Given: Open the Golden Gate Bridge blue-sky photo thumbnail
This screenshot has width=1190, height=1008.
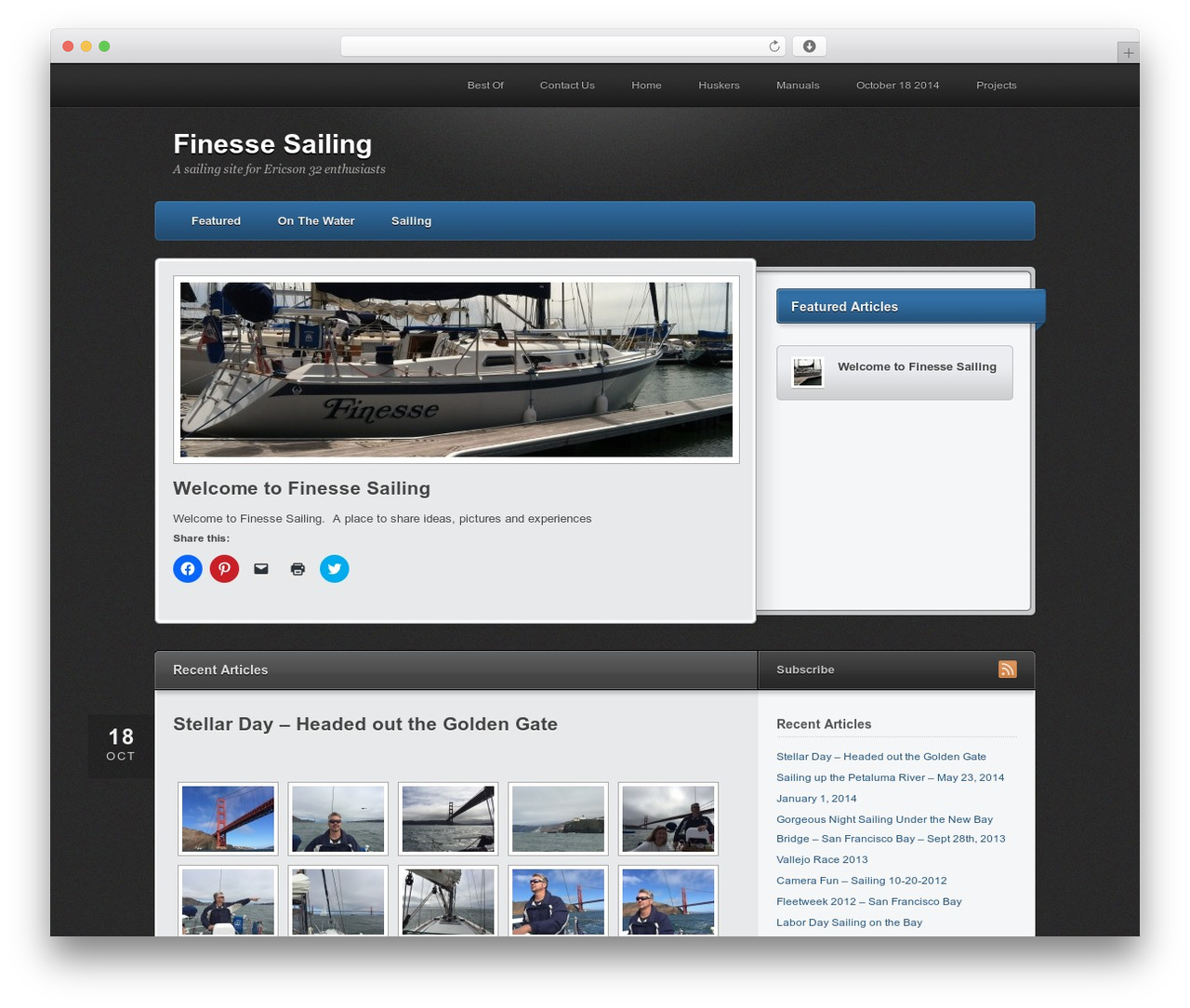Looking at the screenshot, I should (x=228, y=818).
